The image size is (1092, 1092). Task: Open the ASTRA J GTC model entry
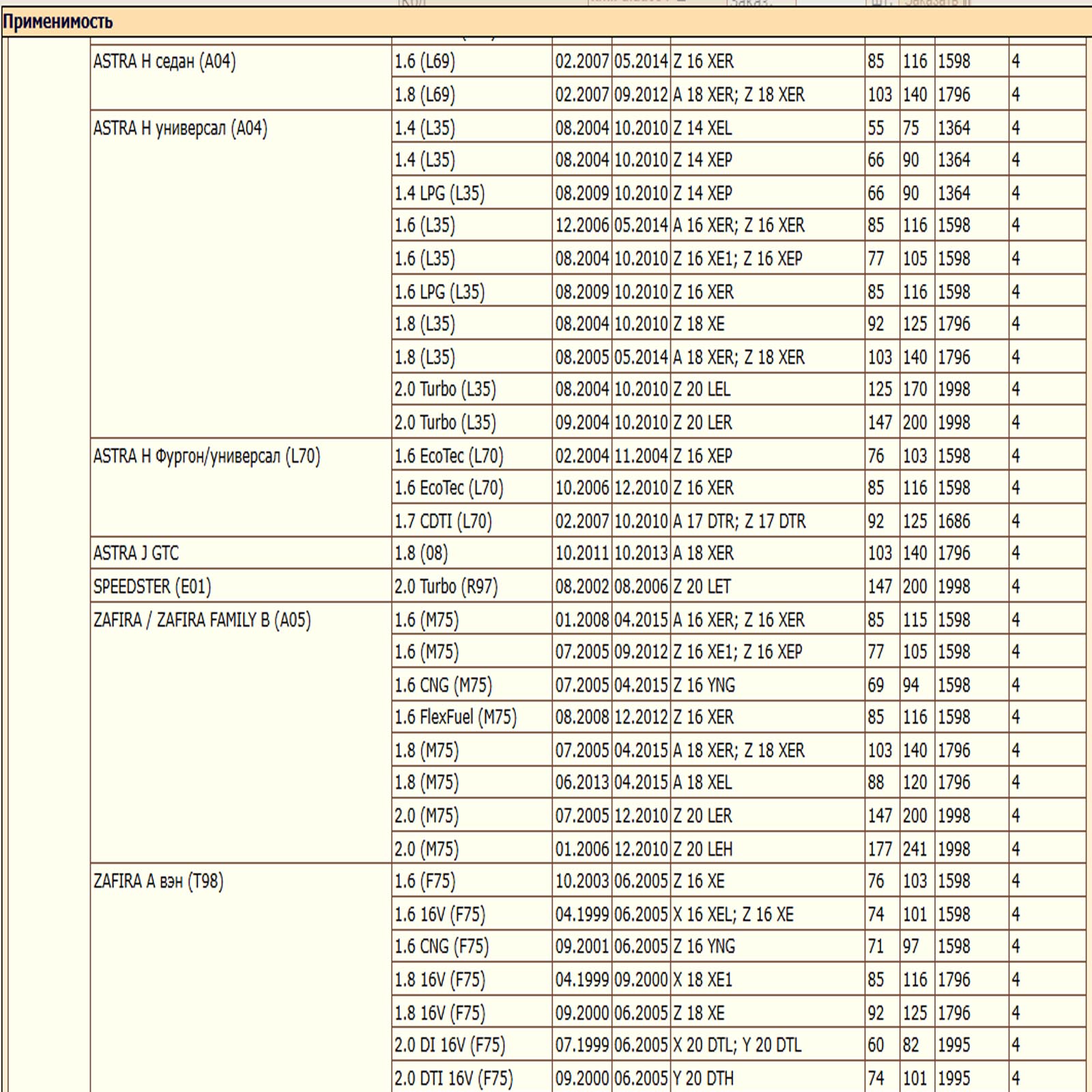click(x=136, y=553)
